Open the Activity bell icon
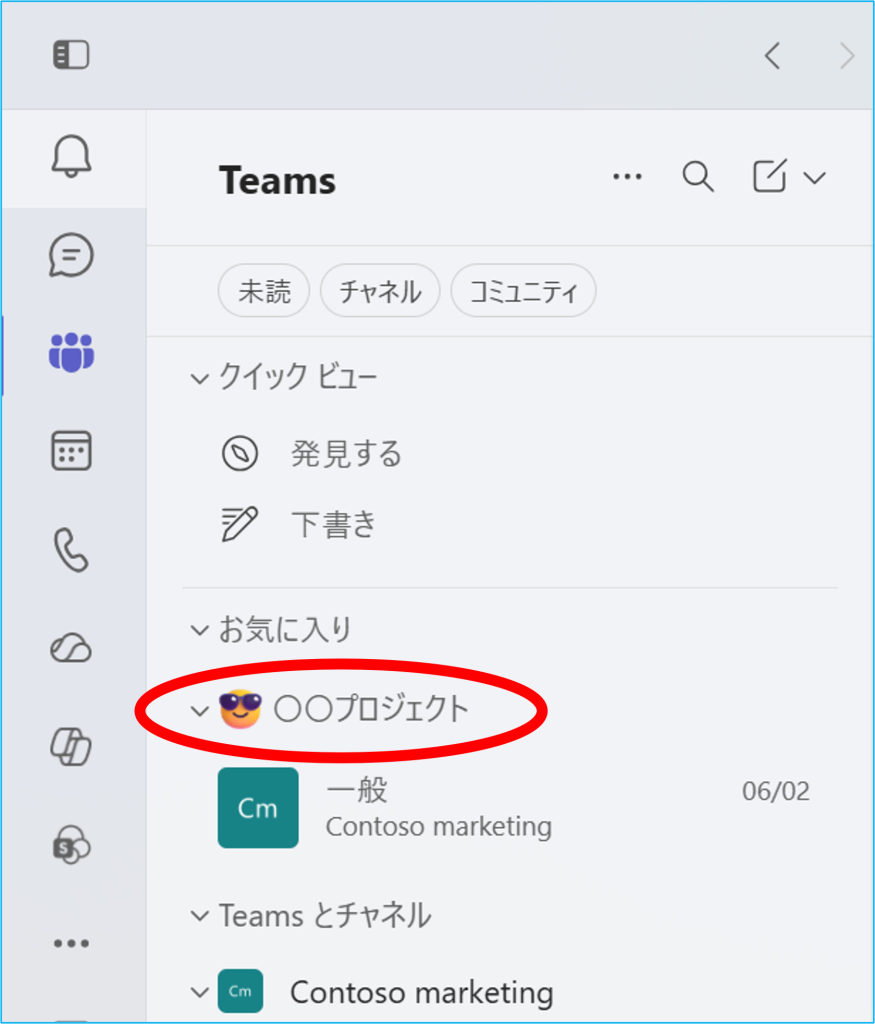875x1024 pixels. coord(71,157)
